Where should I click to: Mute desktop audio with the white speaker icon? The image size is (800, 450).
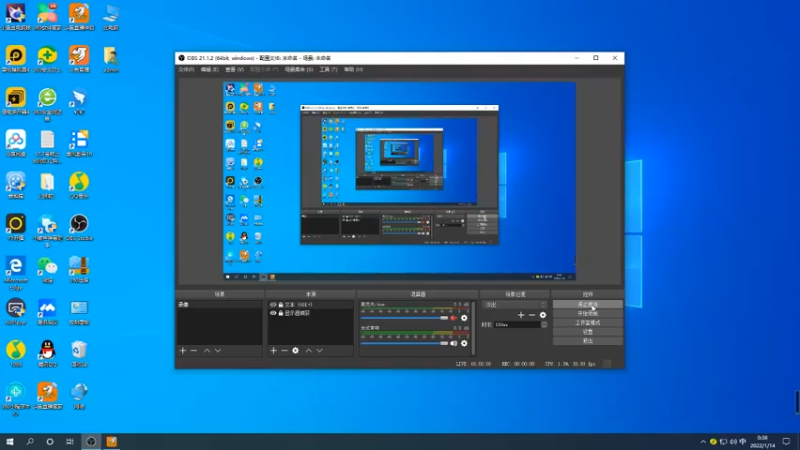453,343
